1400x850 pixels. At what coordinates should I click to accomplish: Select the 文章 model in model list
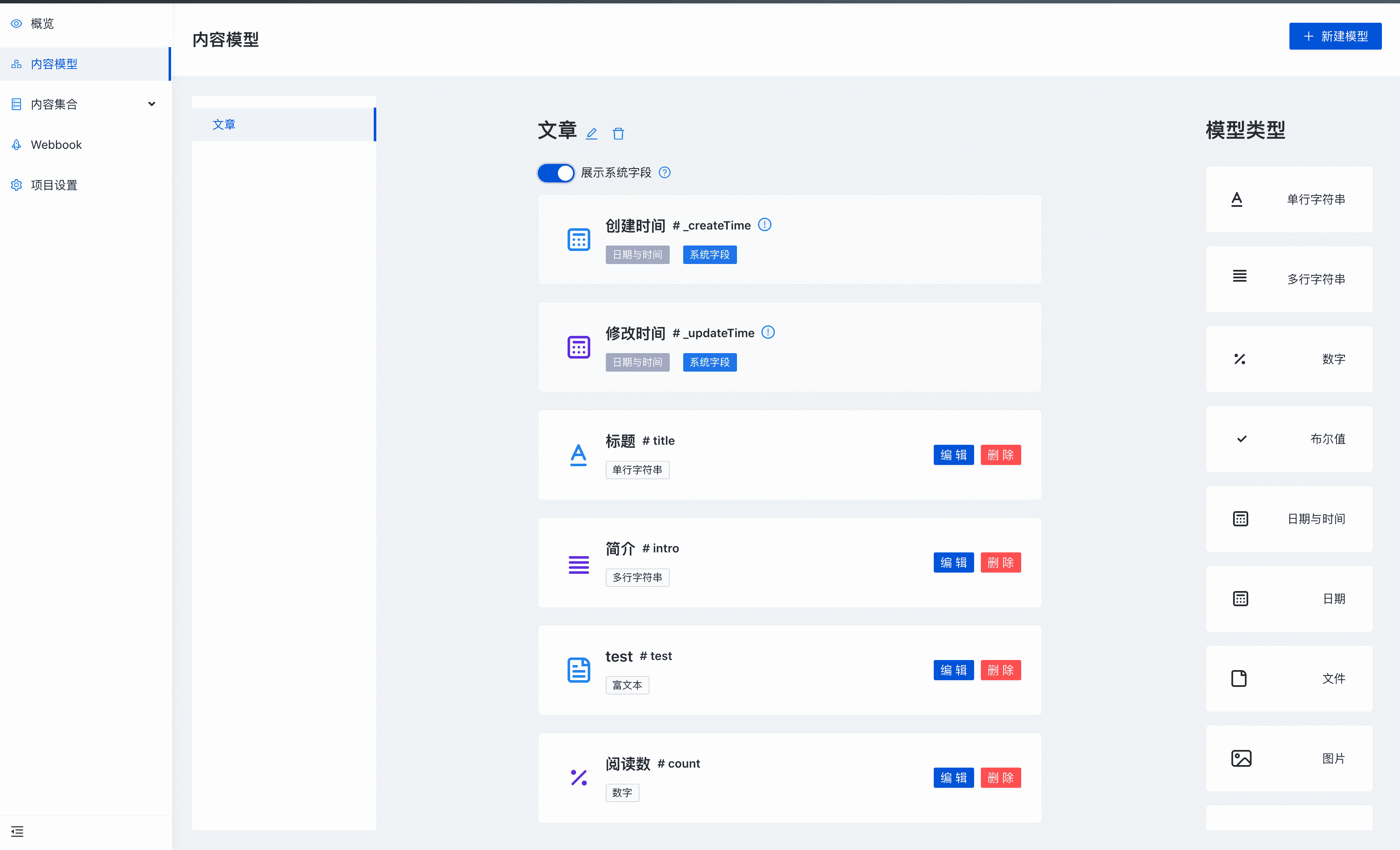[x=283, y=124]
